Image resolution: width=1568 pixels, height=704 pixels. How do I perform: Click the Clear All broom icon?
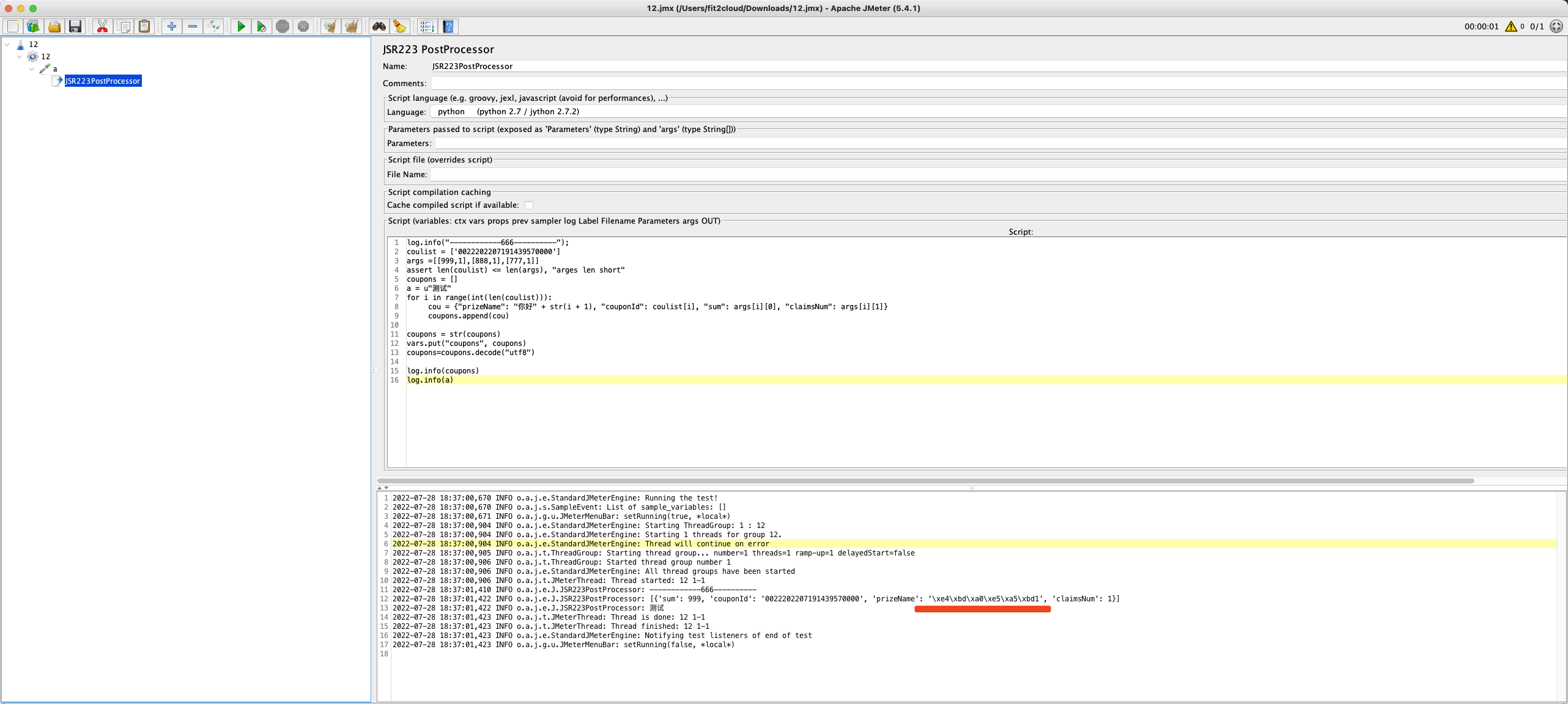[352, 26]
